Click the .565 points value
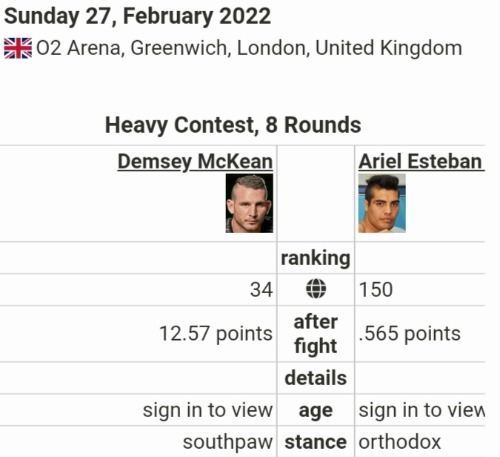The image size is (500, 457). (x=410, y=334)
